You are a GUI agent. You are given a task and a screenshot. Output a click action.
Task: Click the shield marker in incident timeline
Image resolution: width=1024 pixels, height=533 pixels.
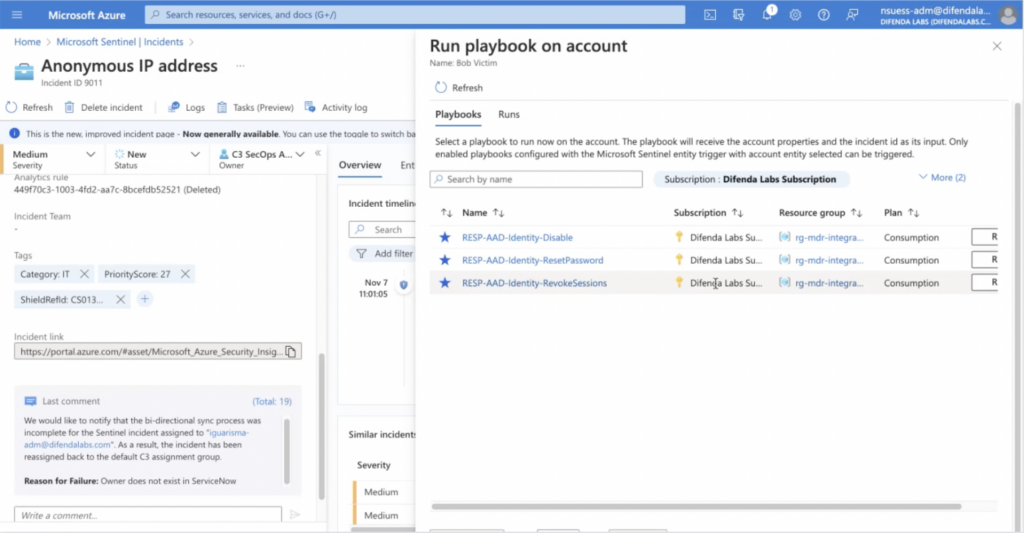404,285
